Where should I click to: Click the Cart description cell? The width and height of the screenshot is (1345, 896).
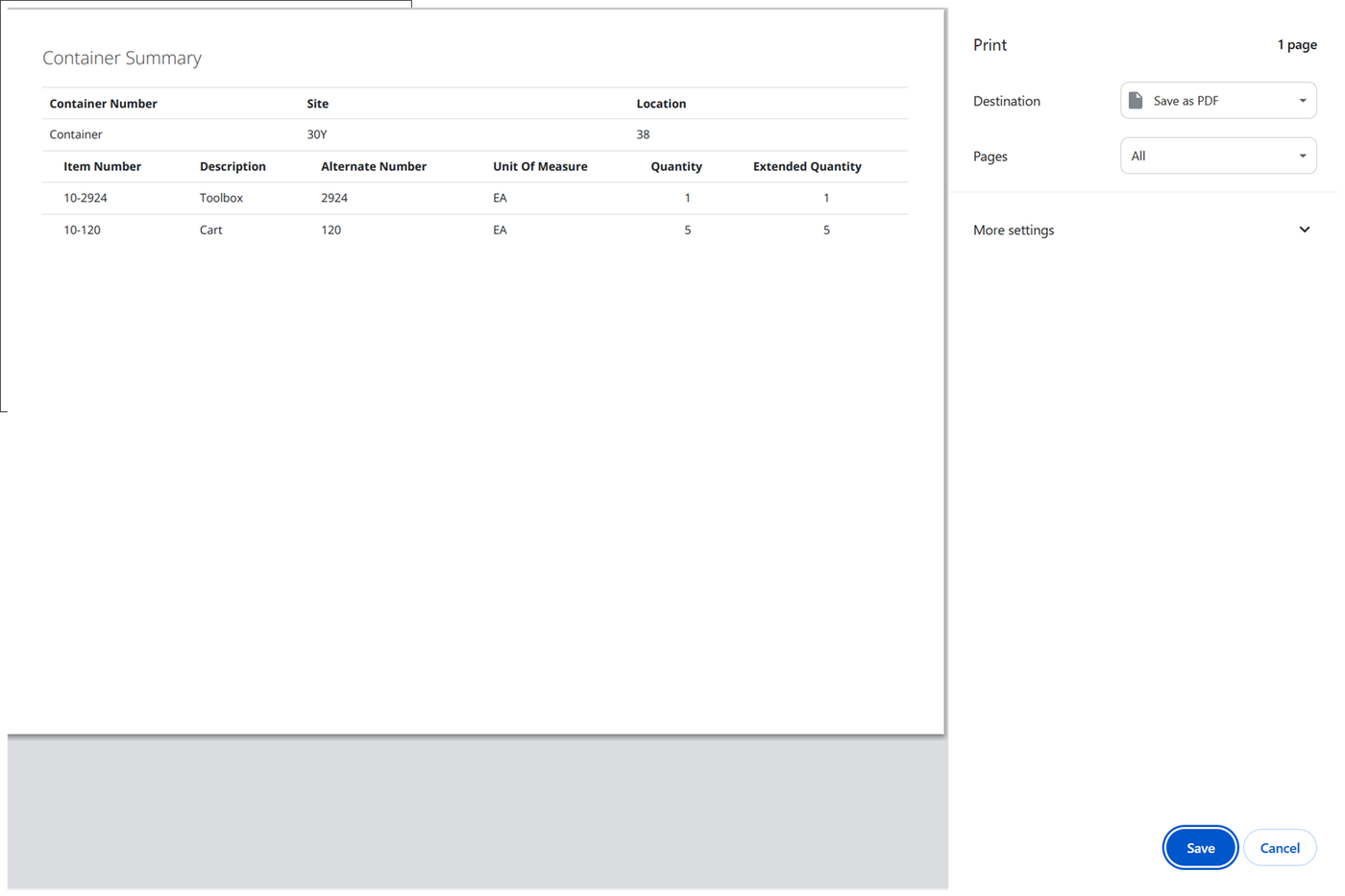tap(210, 230)
